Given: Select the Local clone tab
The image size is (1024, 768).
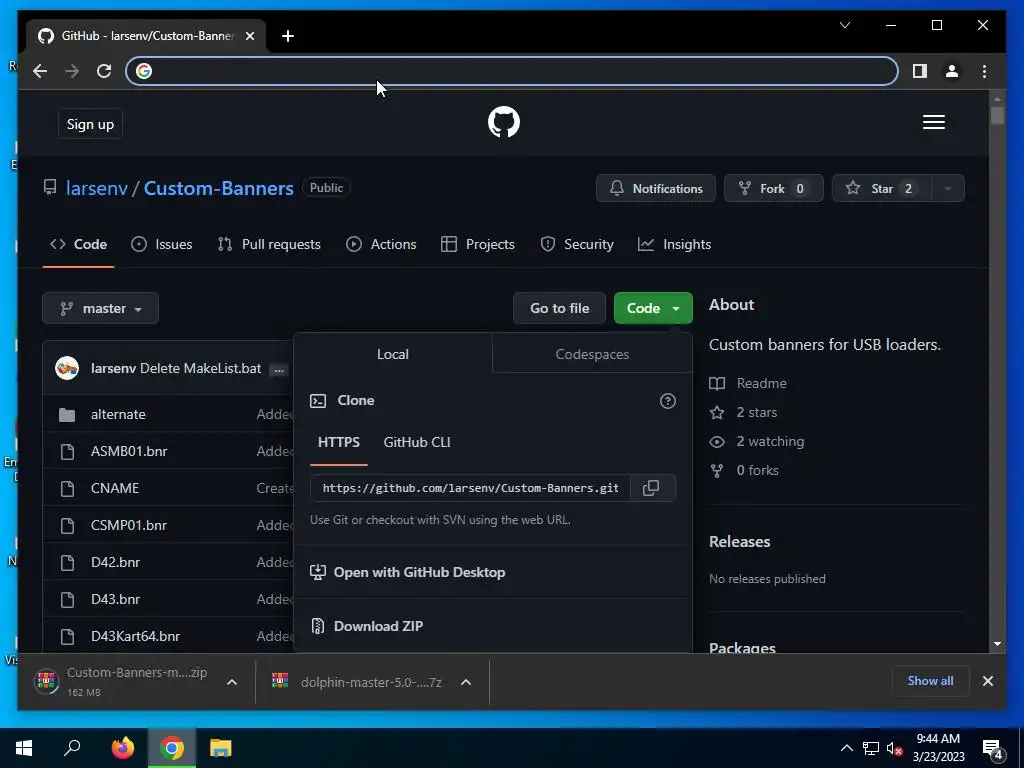Looking at the screenshot, I should tap(392, 354).
